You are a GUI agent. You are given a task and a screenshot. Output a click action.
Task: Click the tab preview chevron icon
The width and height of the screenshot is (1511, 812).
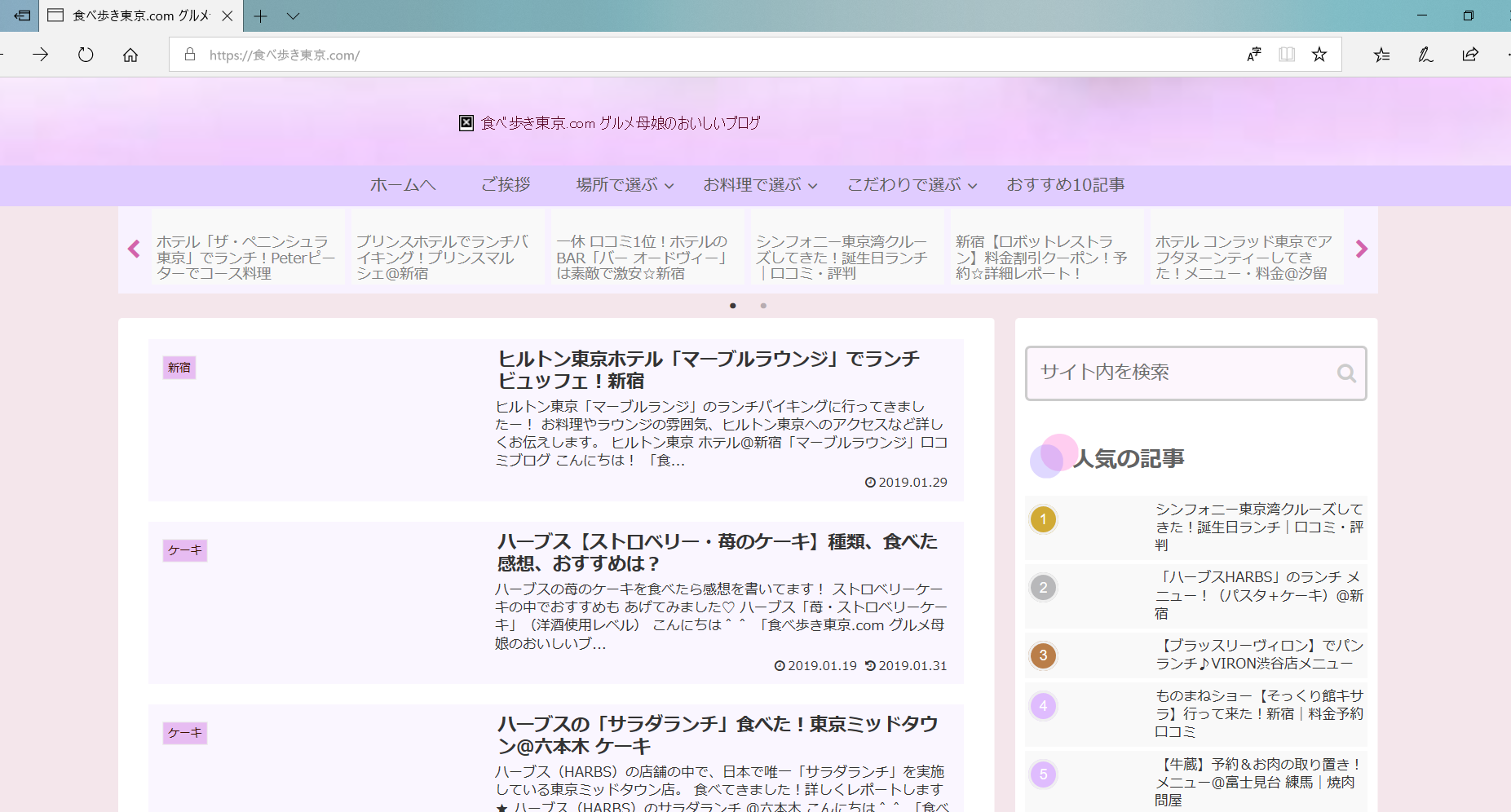pyautogui.click(x=294, y=15)
